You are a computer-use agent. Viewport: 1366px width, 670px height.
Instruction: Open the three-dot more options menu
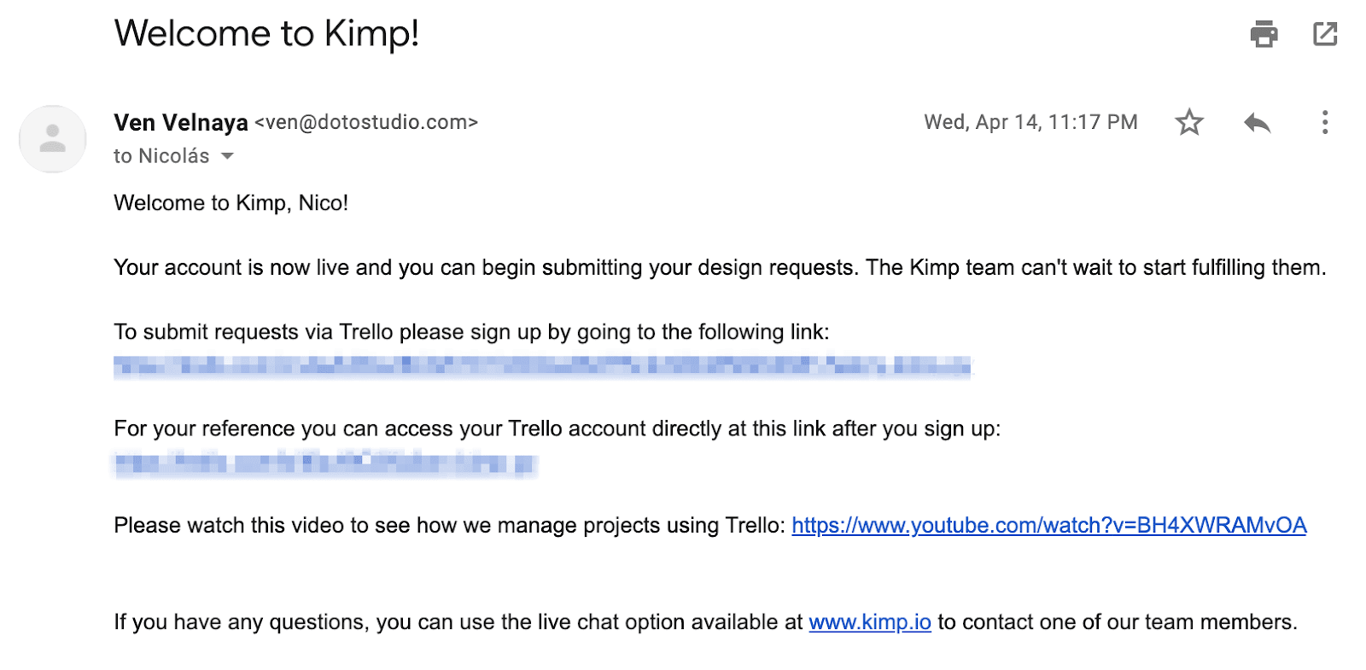pyautogui.click(x=1324, y=123)
